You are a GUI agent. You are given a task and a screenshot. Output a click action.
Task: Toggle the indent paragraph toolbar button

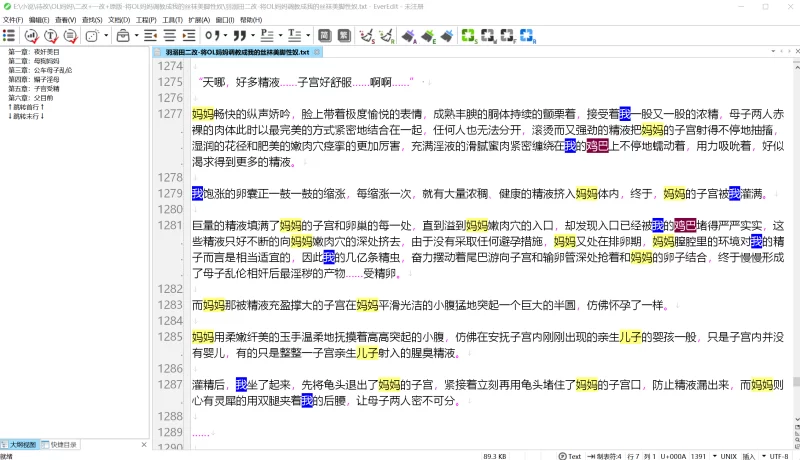189,35
